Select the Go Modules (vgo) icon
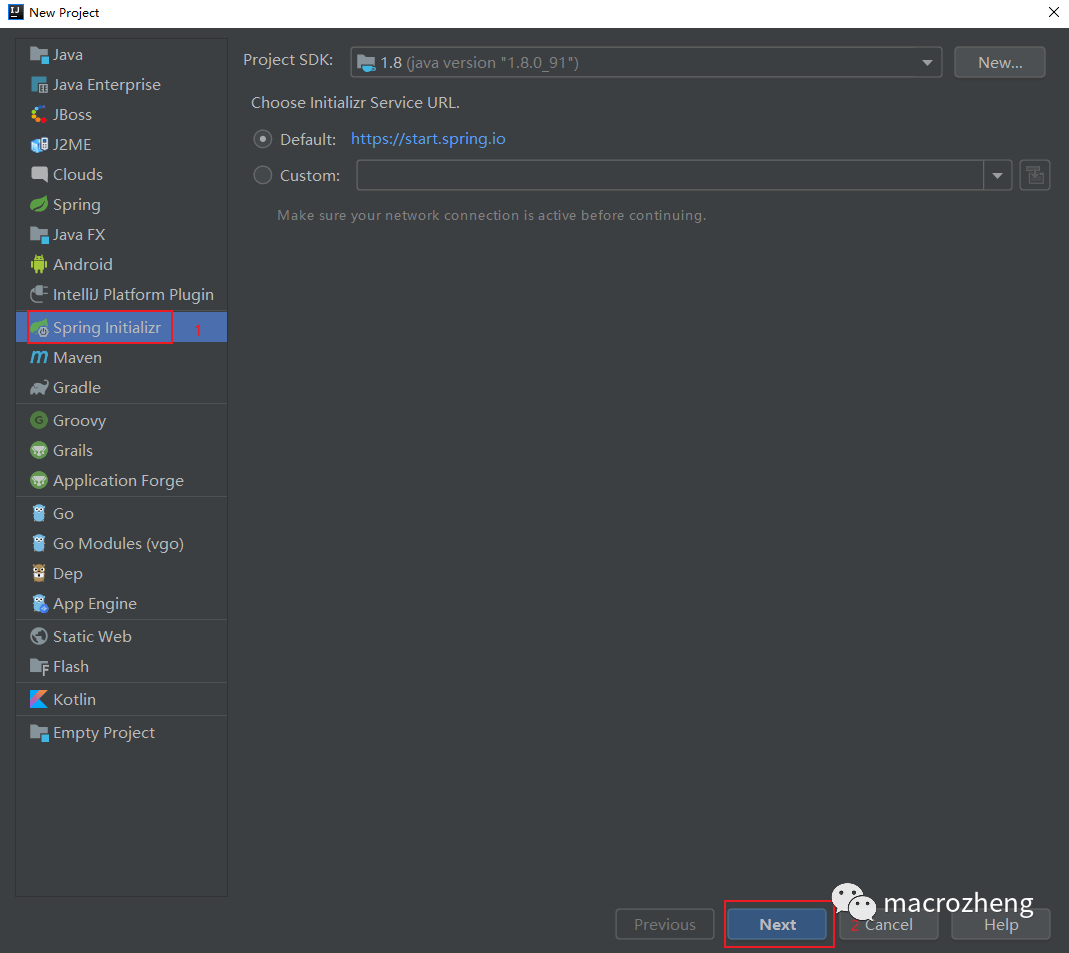The width and height of the screenshot is (1069, 953). pyautogui.click(x=39, y=543)
